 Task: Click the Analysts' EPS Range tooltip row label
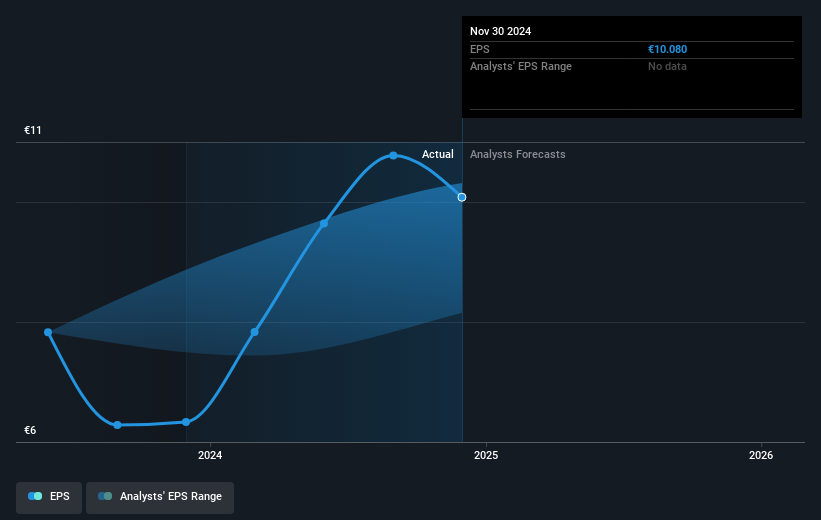point(520,67)
